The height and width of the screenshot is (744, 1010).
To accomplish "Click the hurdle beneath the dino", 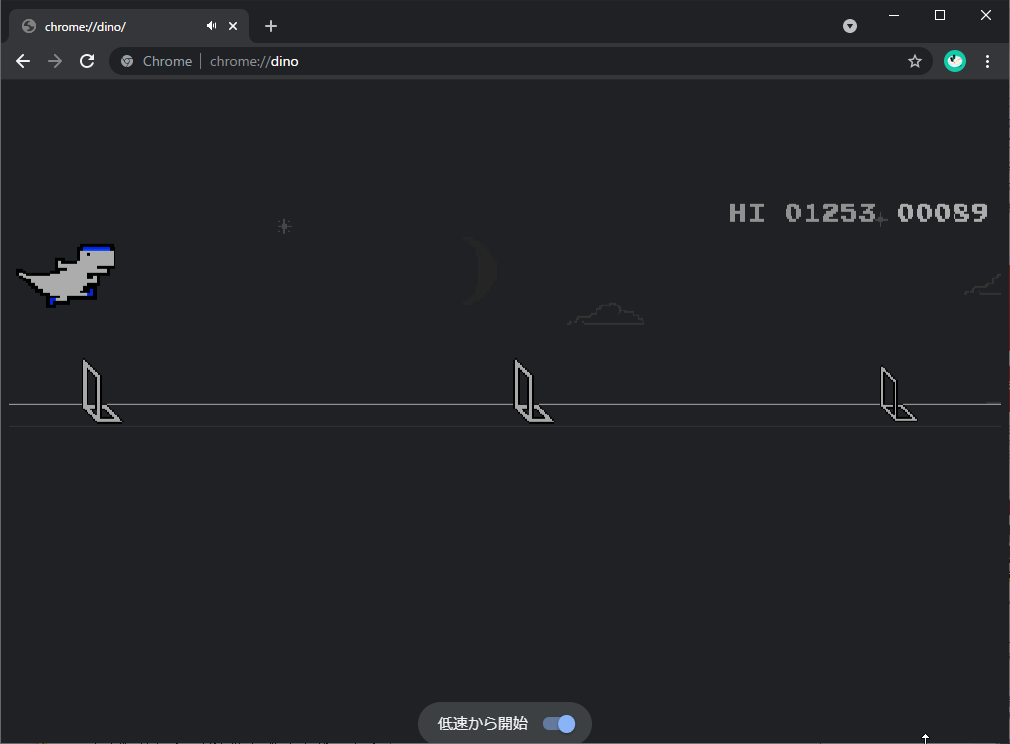I will [101, 391].
